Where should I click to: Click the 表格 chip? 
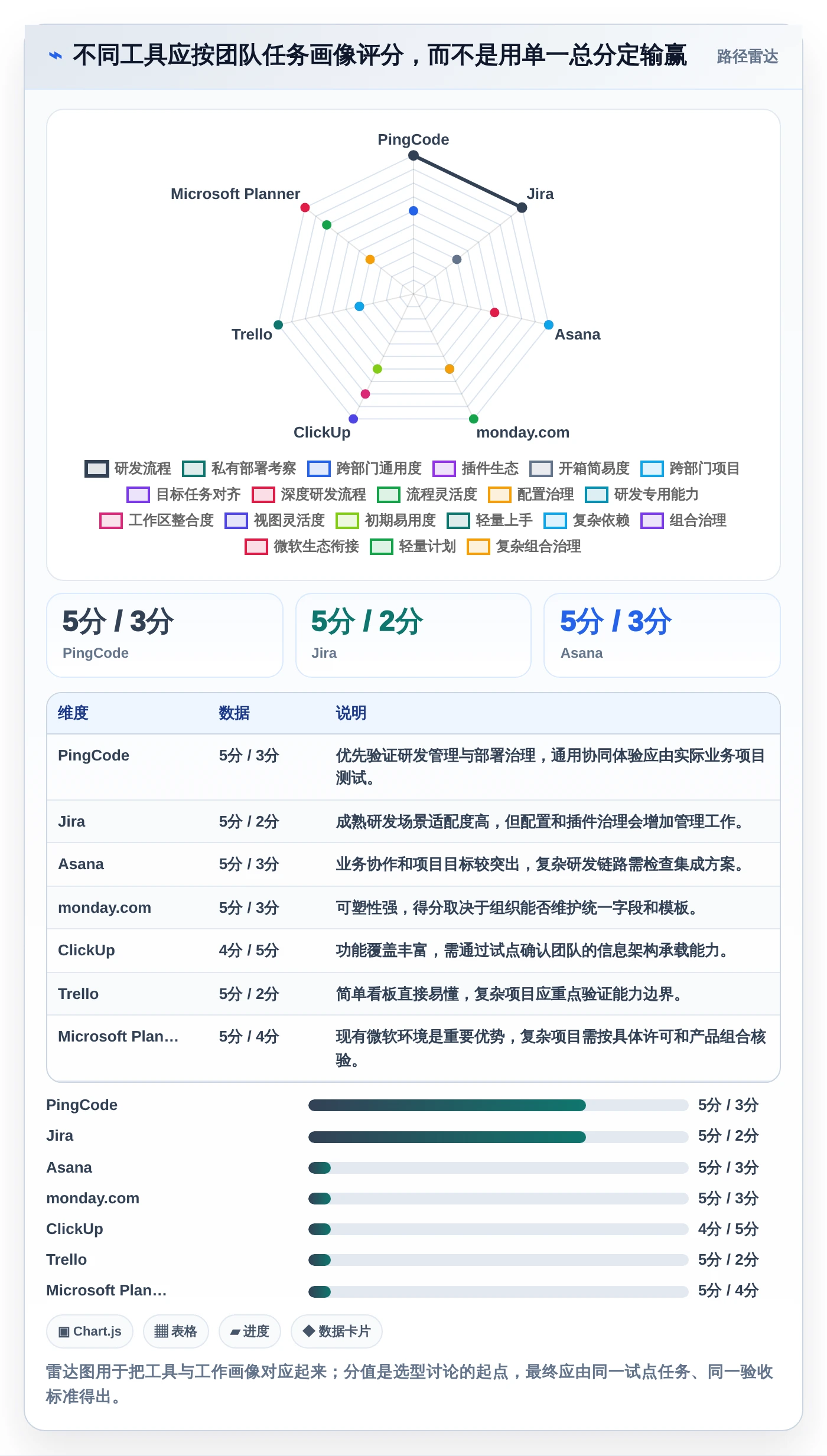175,1331
